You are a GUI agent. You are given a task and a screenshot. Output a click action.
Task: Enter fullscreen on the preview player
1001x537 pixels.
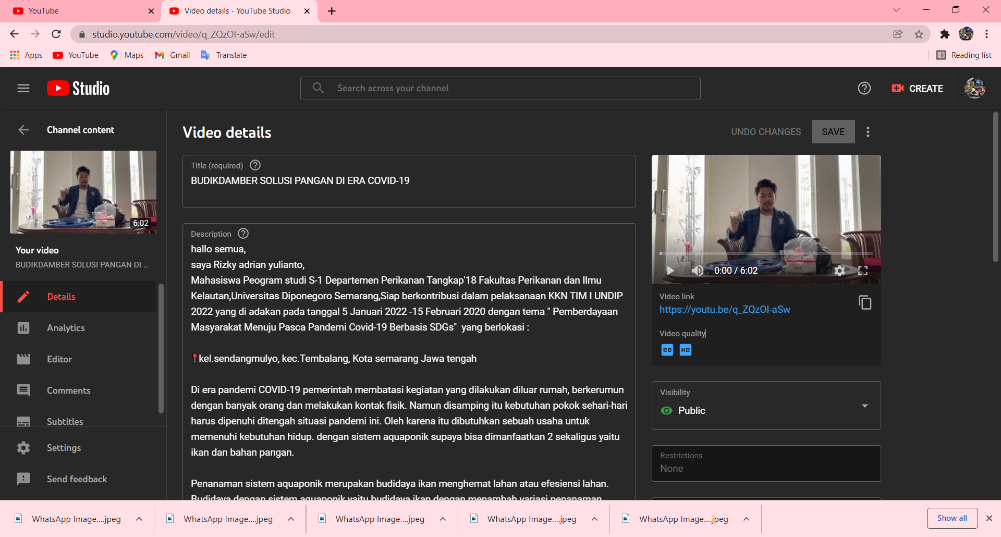tap(862, 271)
